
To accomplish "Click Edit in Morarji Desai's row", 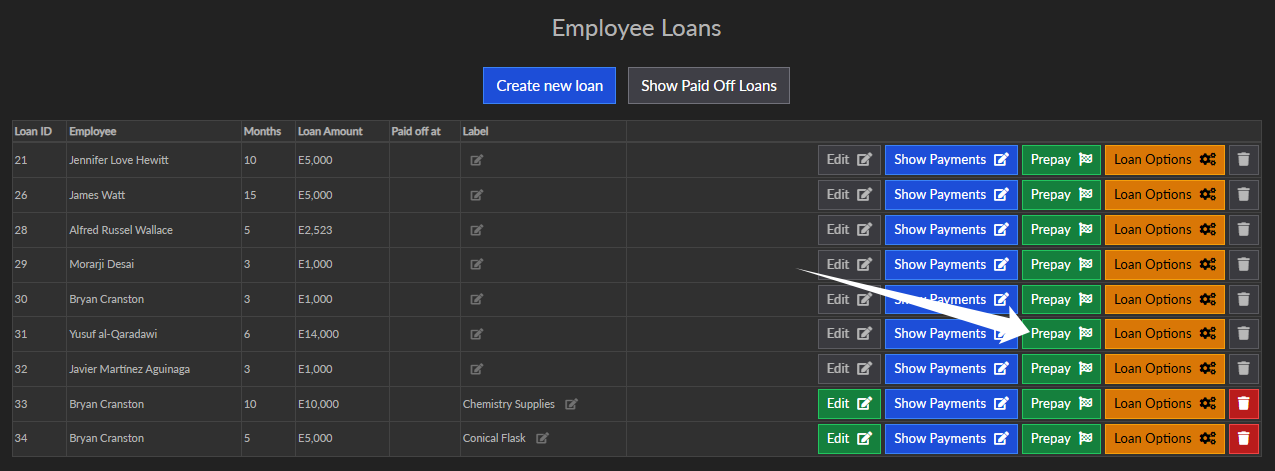I will [x=849, y=265].
